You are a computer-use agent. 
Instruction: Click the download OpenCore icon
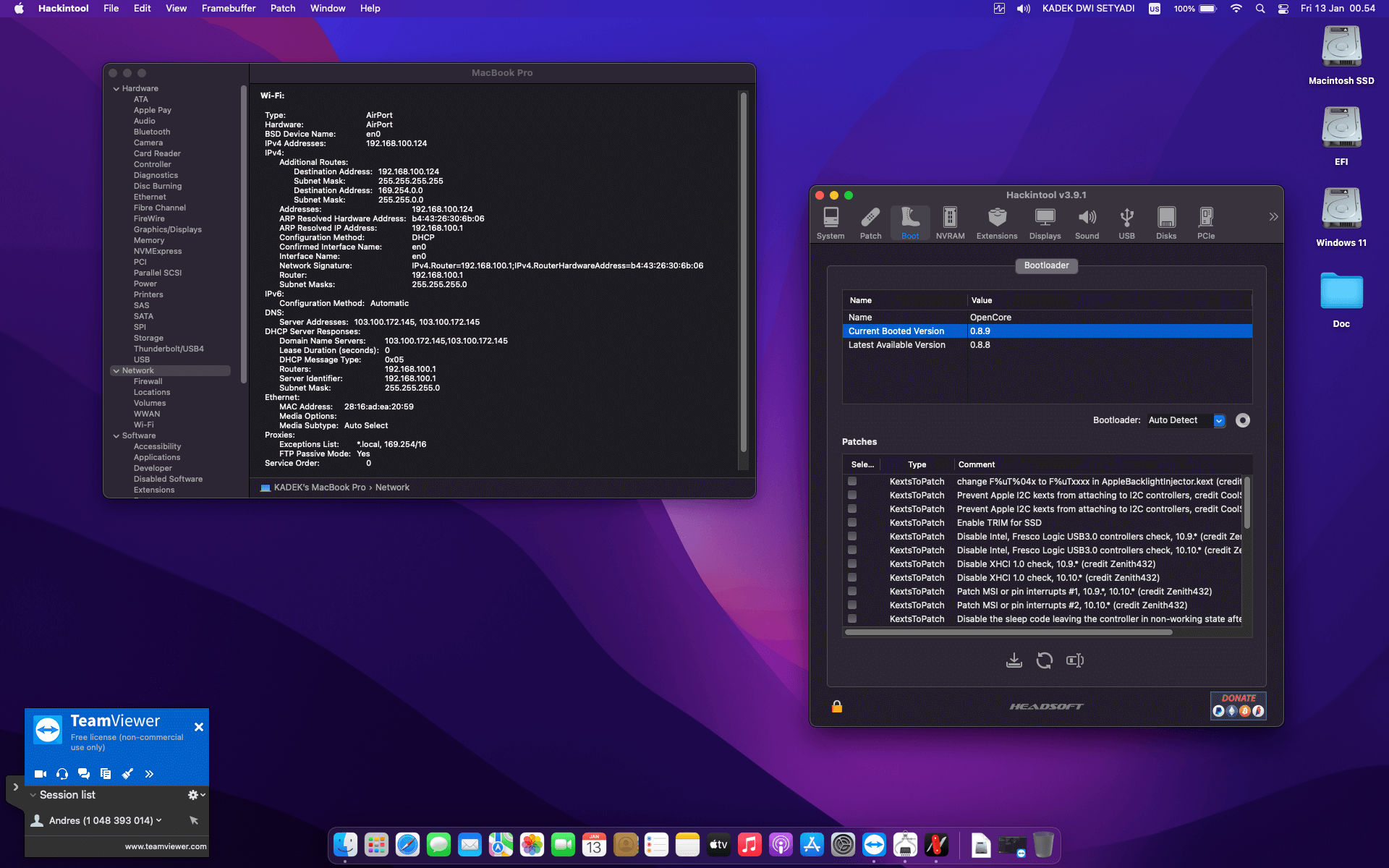point(1014,660)
